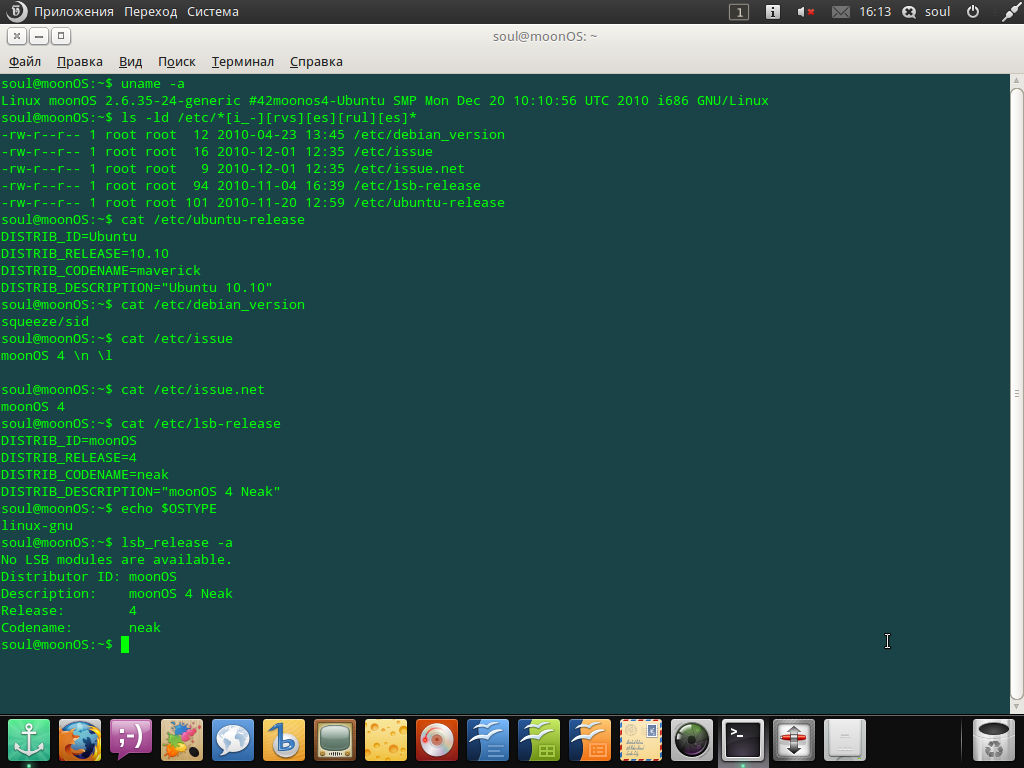The image size is (1024, 768).
Task: Click the terminal vertical scrollbar handle
Action: (1017, 393)
